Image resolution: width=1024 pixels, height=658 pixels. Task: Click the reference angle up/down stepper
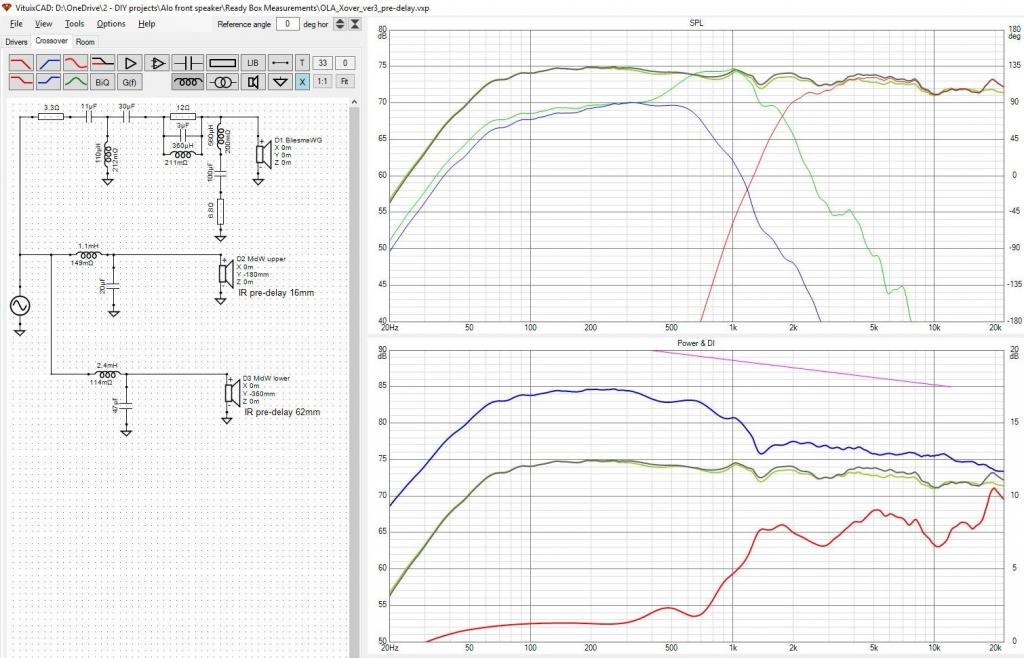[340, 24]
